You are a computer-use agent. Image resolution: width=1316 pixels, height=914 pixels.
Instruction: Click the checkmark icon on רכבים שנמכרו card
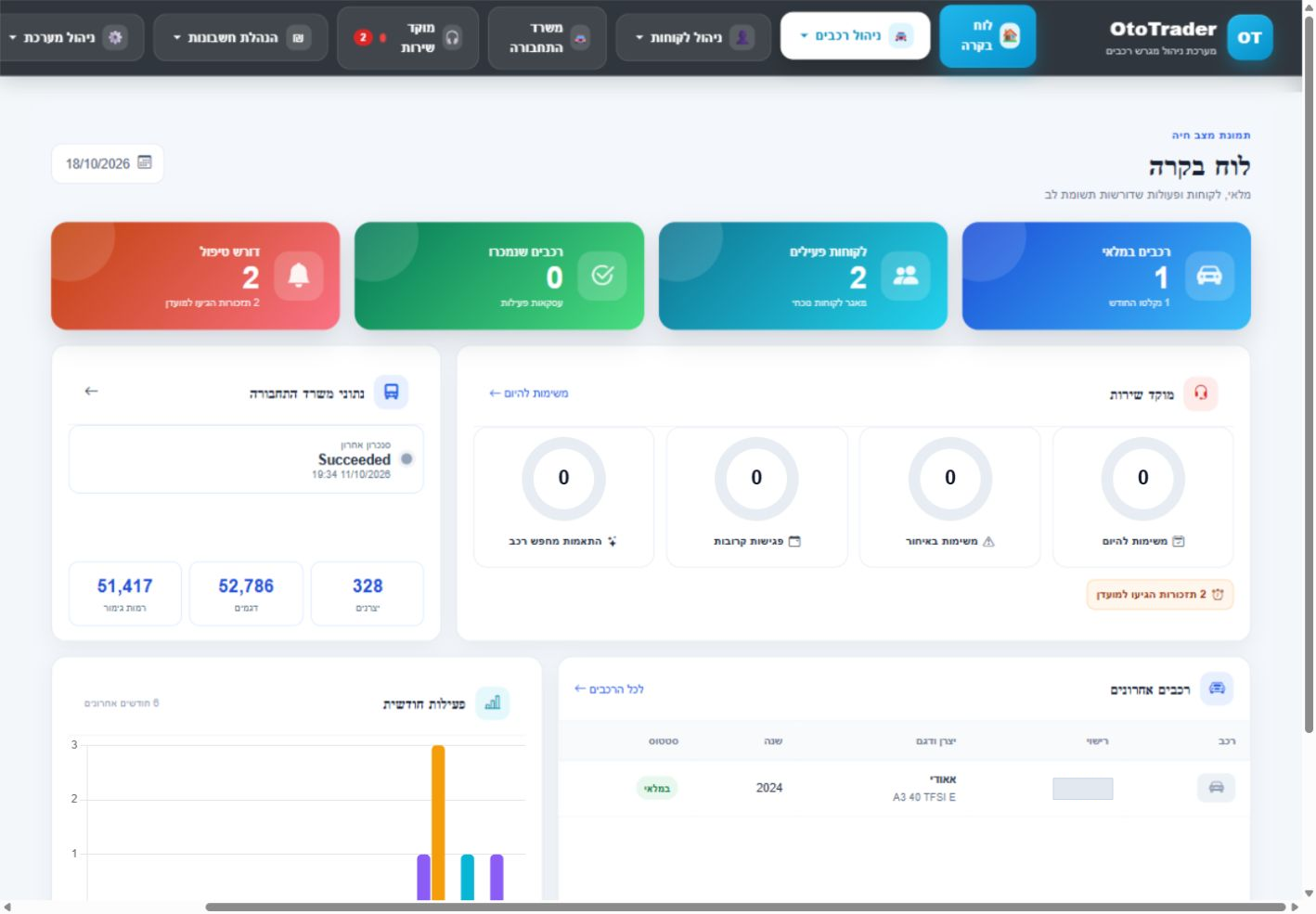coord(601,276)
